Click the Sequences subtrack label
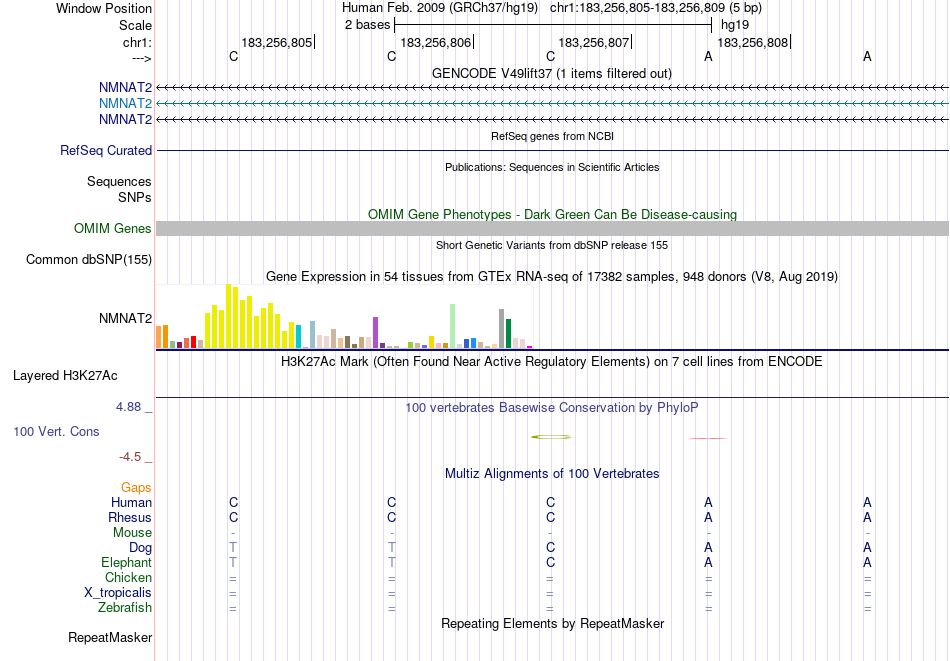 pyautogui.click(x=119, y=181)
